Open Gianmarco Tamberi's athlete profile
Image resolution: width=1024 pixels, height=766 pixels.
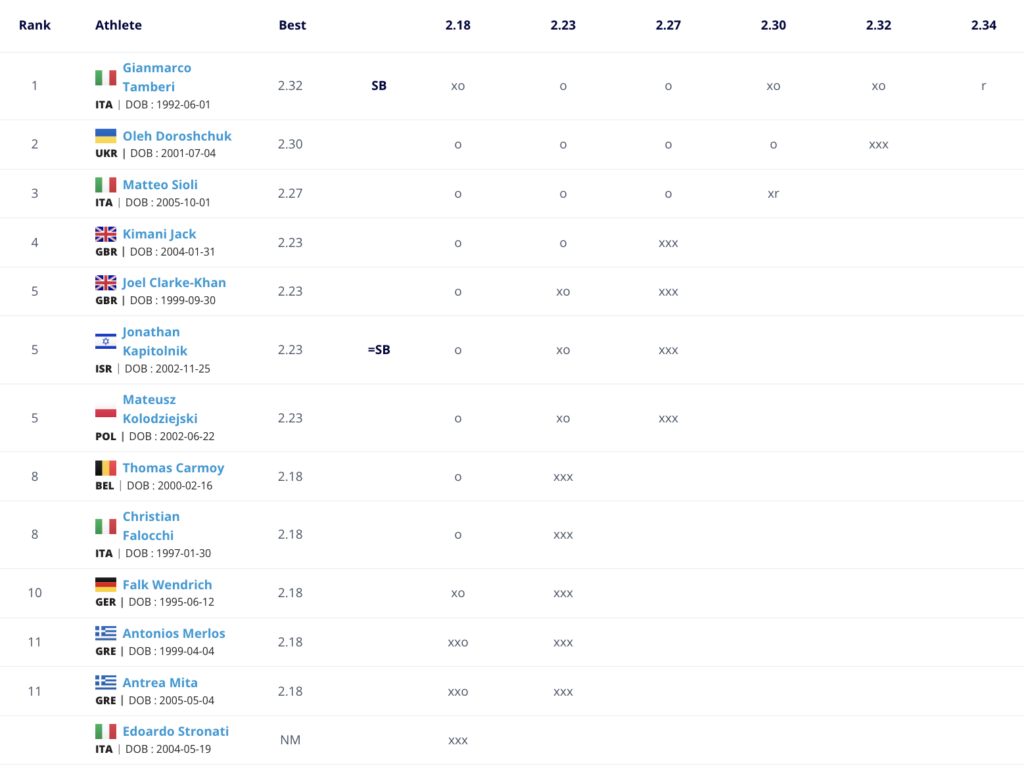click(157, 77)
